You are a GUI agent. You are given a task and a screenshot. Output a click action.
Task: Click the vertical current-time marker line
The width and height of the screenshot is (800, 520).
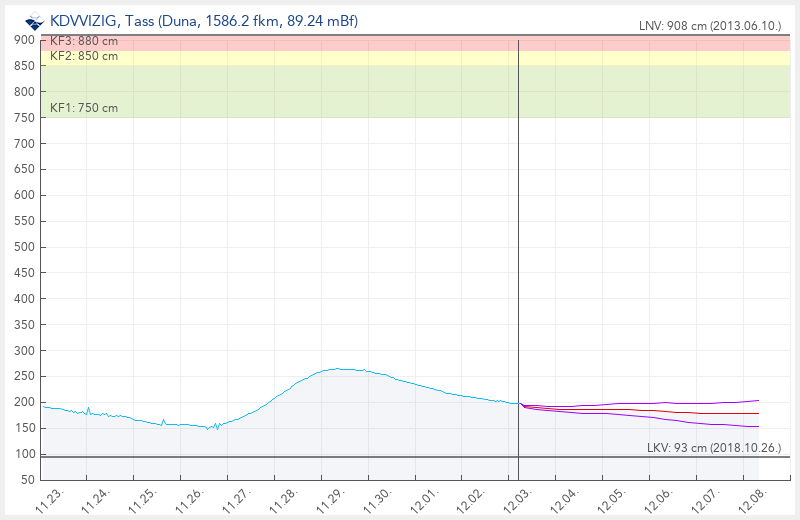[x=519, y=250]
